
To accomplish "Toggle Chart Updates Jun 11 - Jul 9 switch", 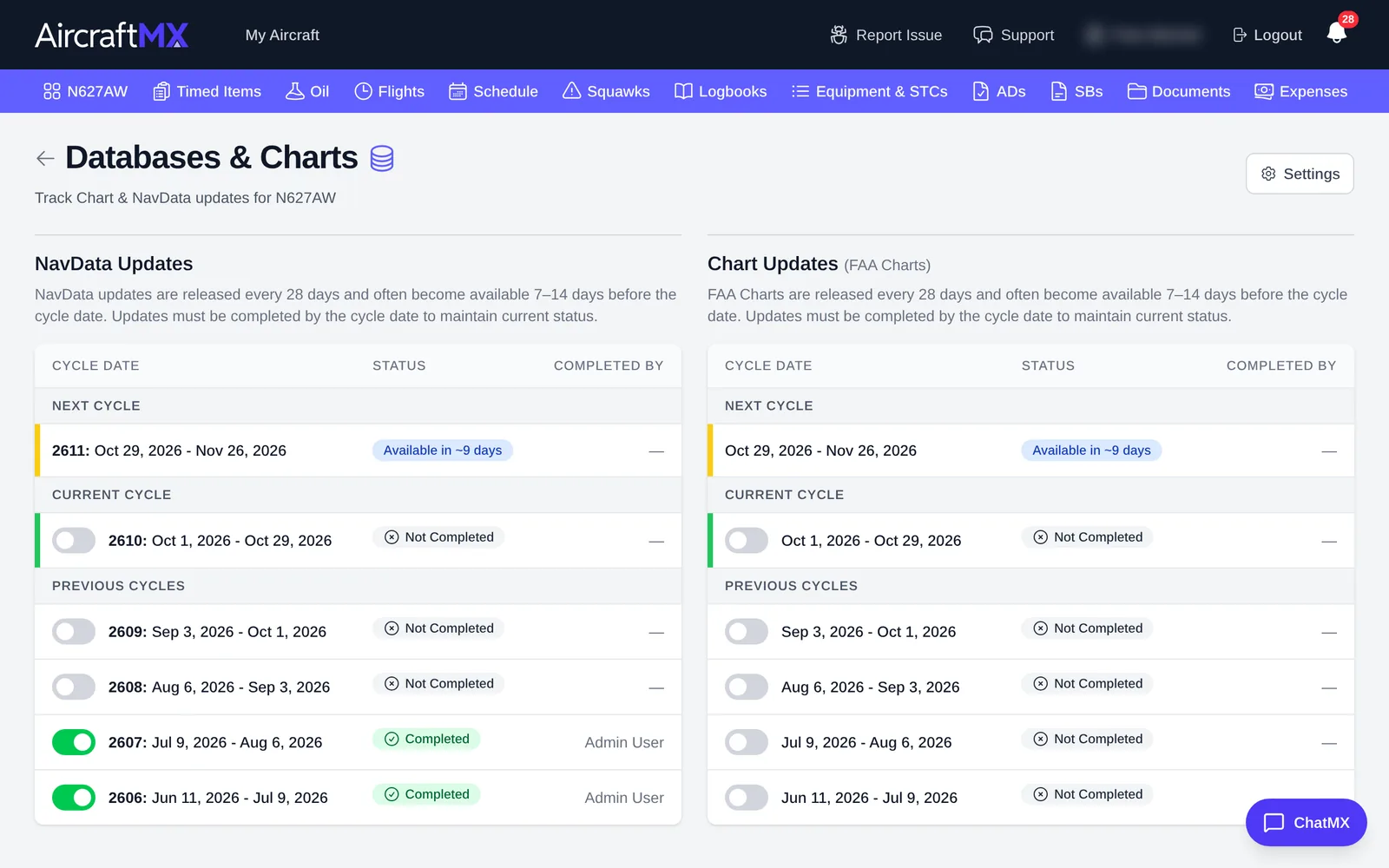I will 747,798.
